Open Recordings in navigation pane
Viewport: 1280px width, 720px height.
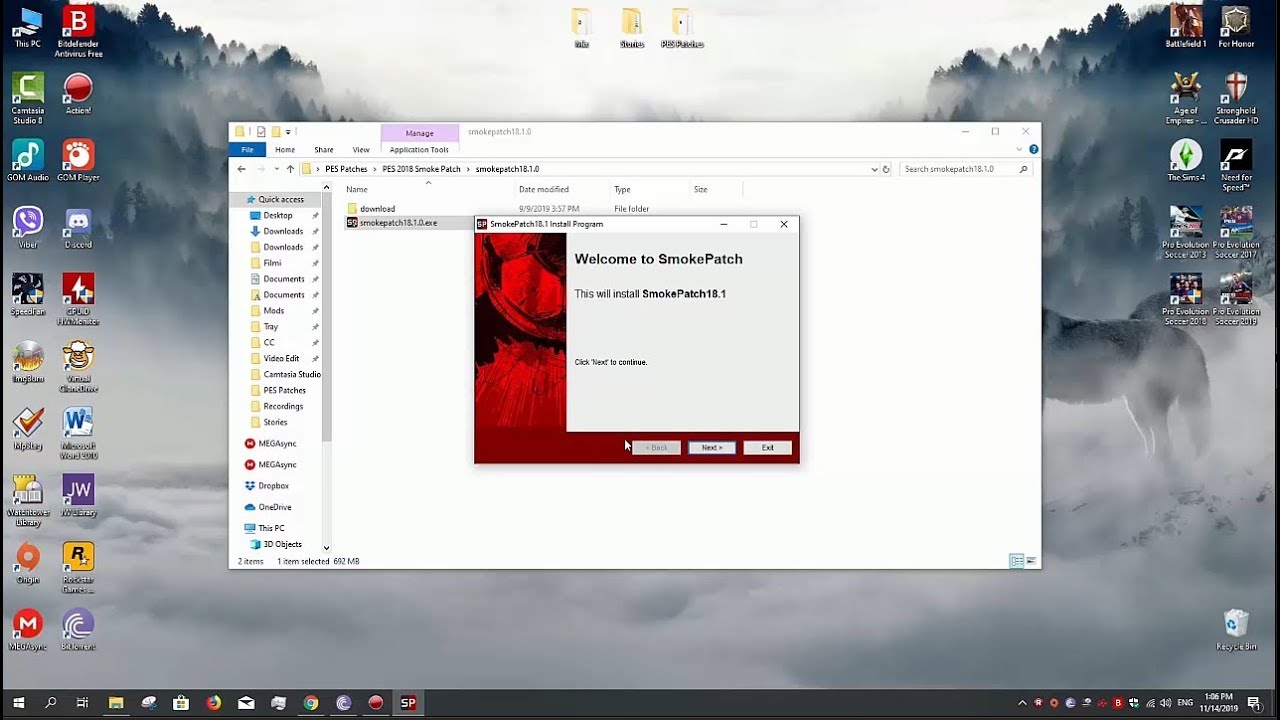283,406
